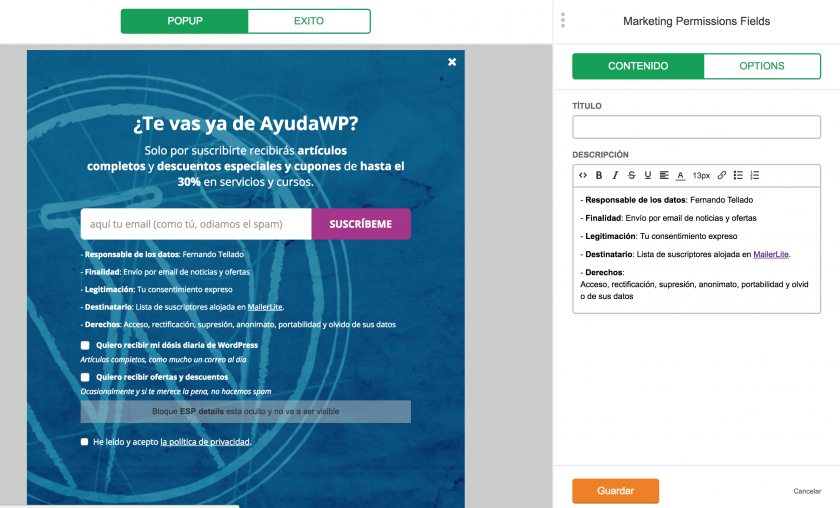
Task: Toggle code view in description editor
Action: click(583, 175)
